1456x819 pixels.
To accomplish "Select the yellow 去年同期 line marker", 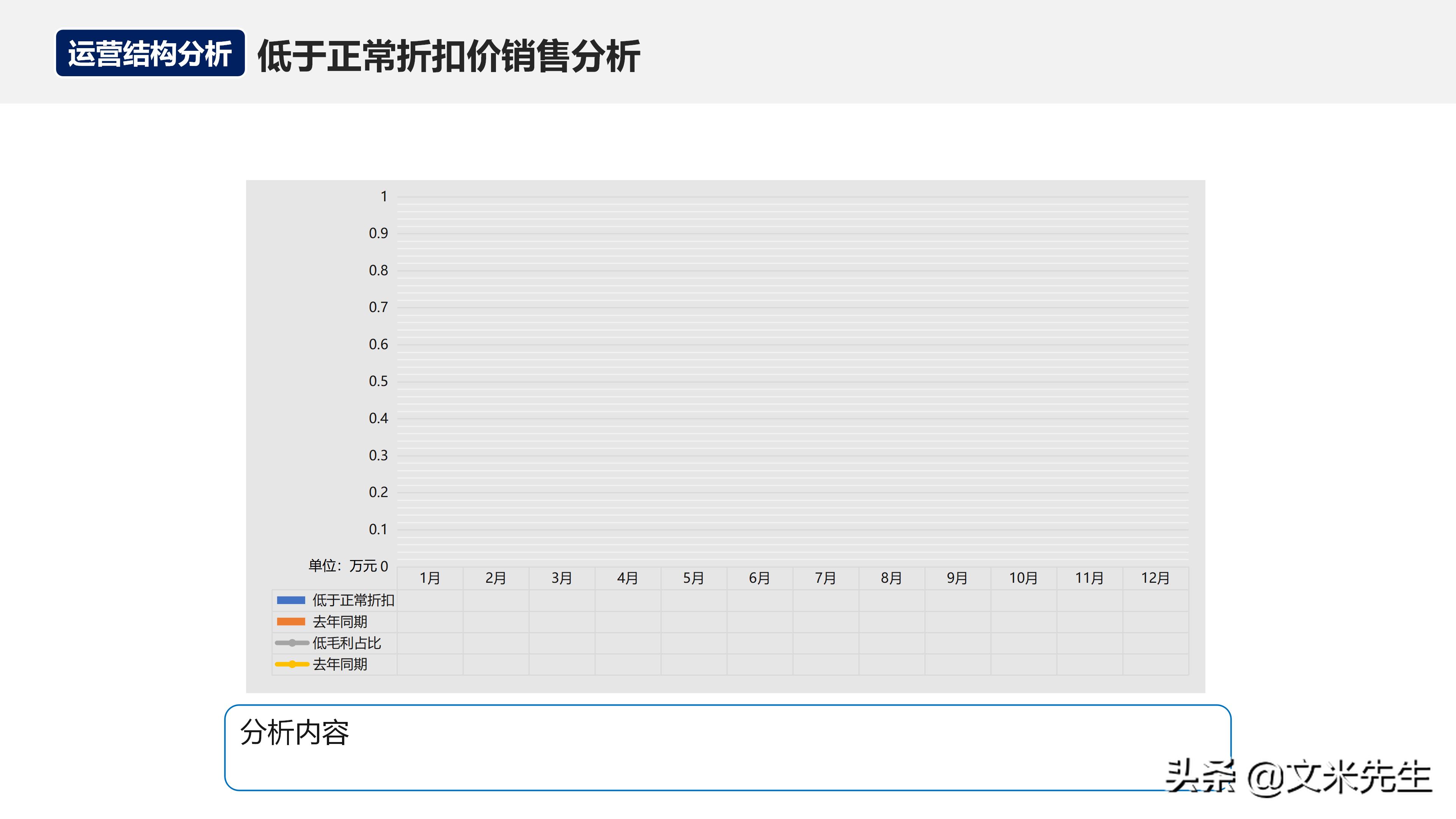I will [292, 664].
